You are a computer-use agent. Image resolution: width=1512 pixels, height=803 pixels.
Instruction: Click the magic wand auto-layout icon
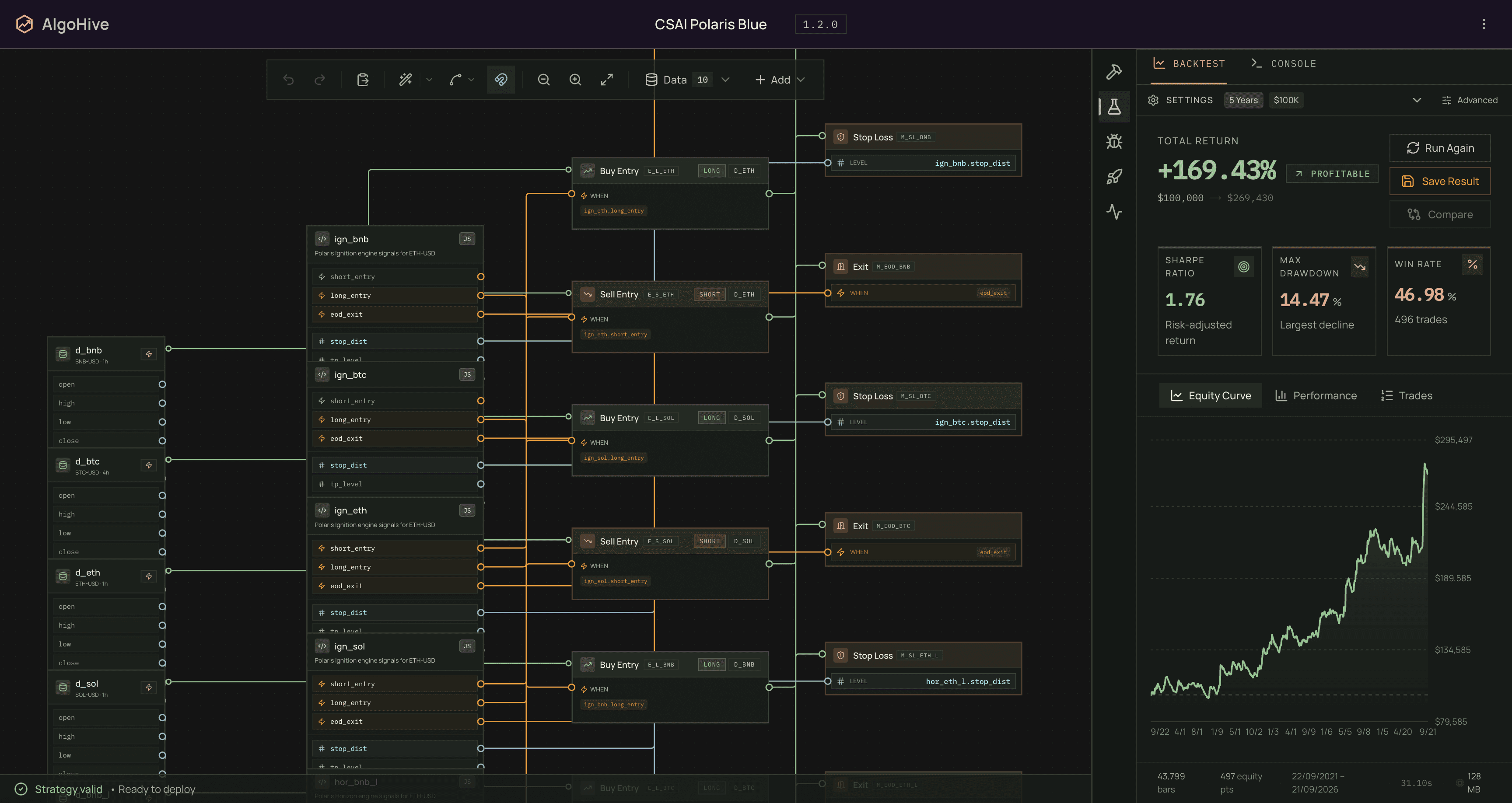tap(406, 80)
